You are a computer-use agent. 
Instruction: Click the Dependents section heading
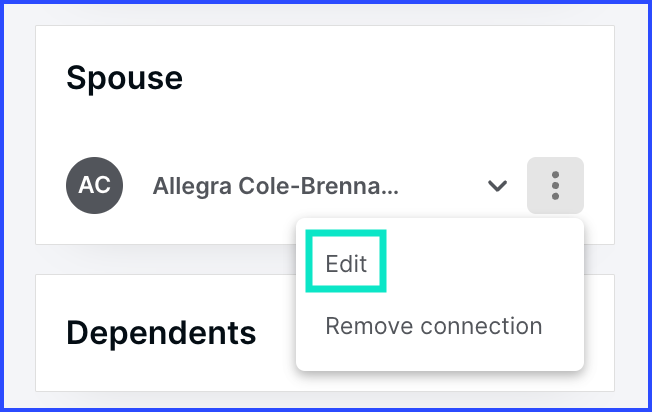point(161,333)
